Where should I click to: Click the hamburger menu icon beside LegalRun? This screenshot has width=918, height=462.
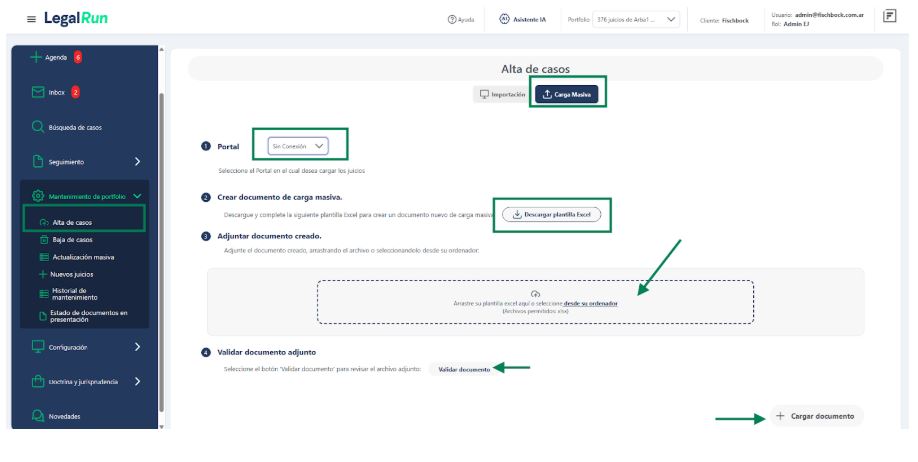point(32,20)
